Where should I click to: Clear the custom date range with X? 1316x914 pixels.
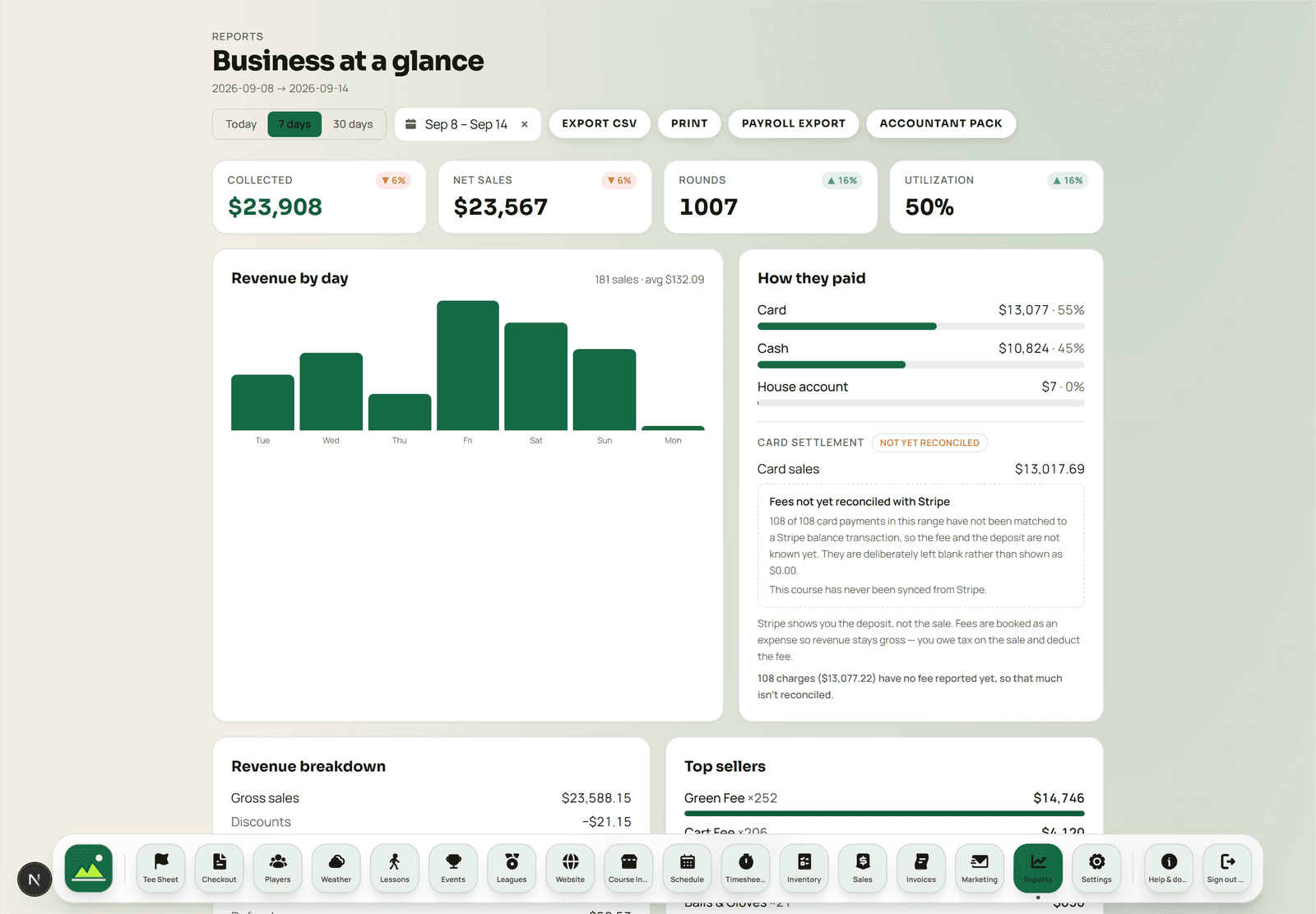click(x=525, y=124)
